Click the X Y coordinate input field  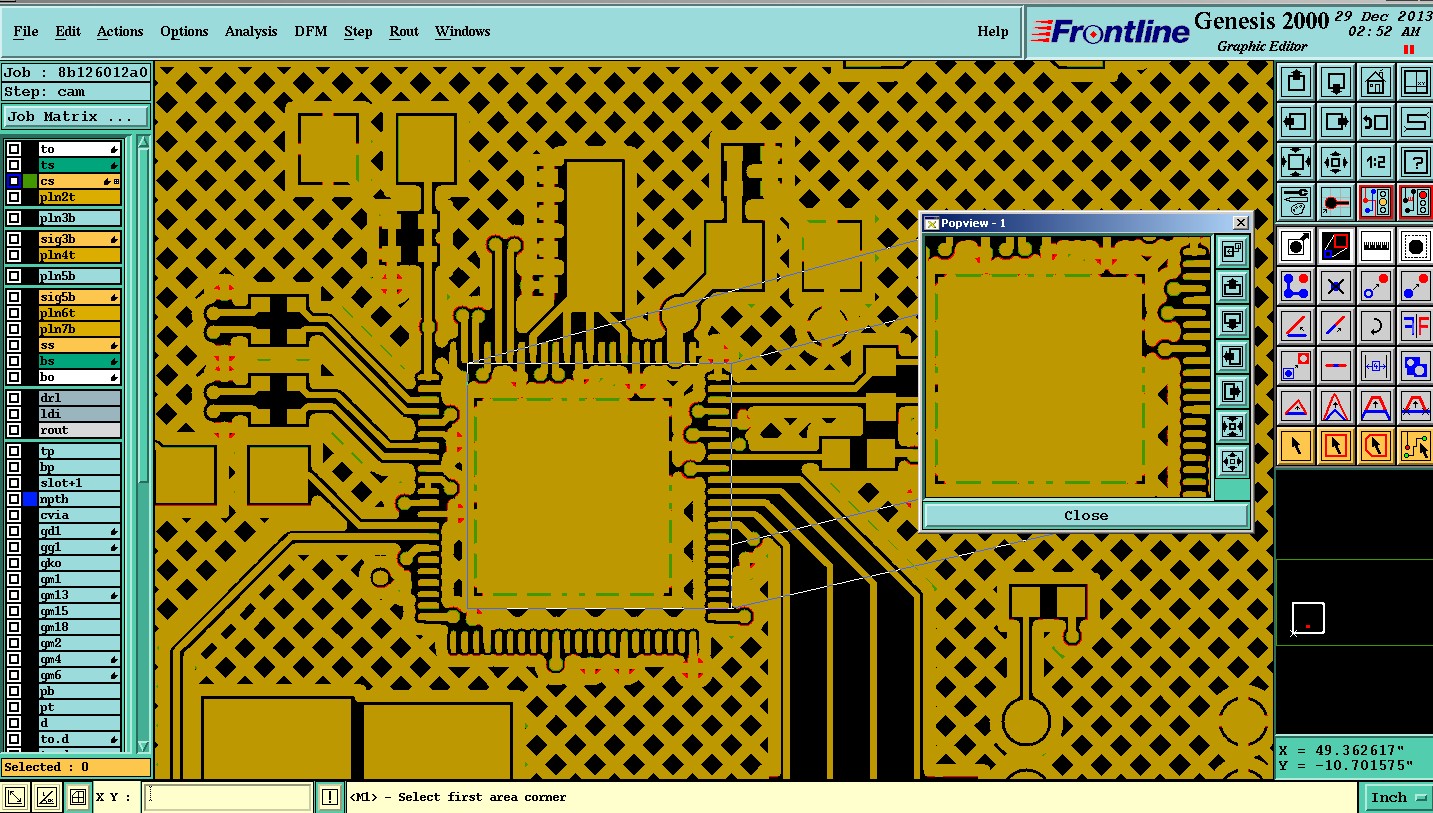[x=228, y=797]
